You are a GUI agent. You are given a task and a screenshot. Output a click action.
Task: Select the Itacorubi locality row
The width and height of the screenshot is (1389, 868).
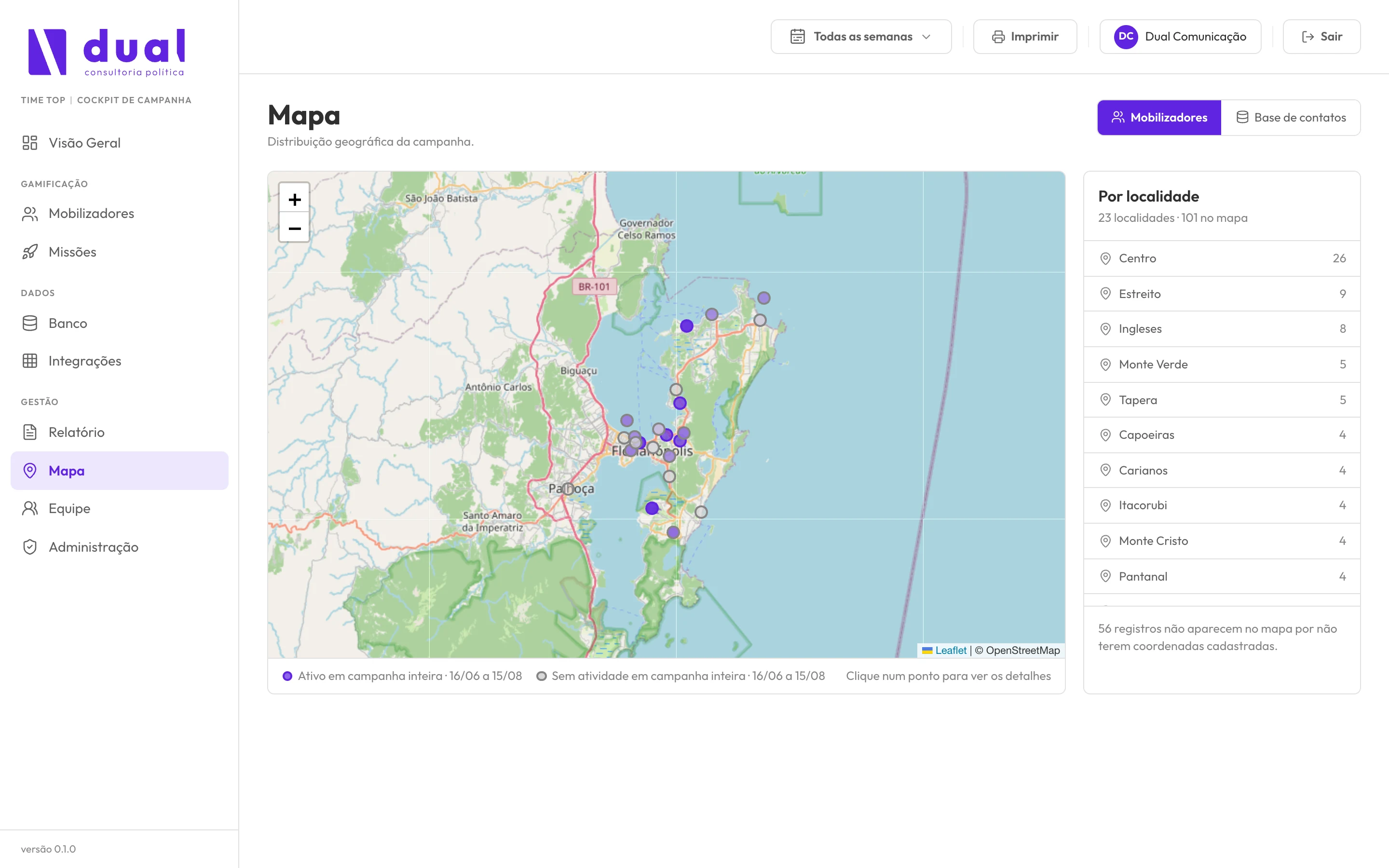[1221, 506]
